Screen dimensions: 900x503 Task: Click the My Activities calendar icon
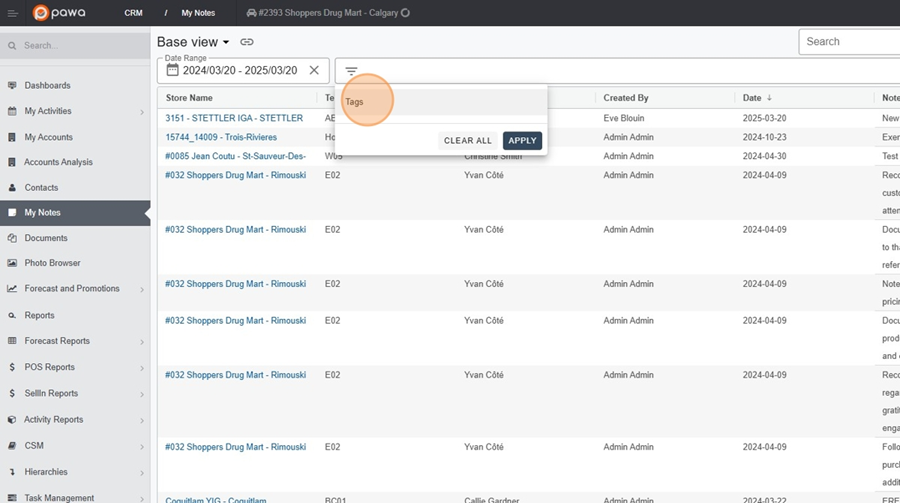tap(12, 111)
